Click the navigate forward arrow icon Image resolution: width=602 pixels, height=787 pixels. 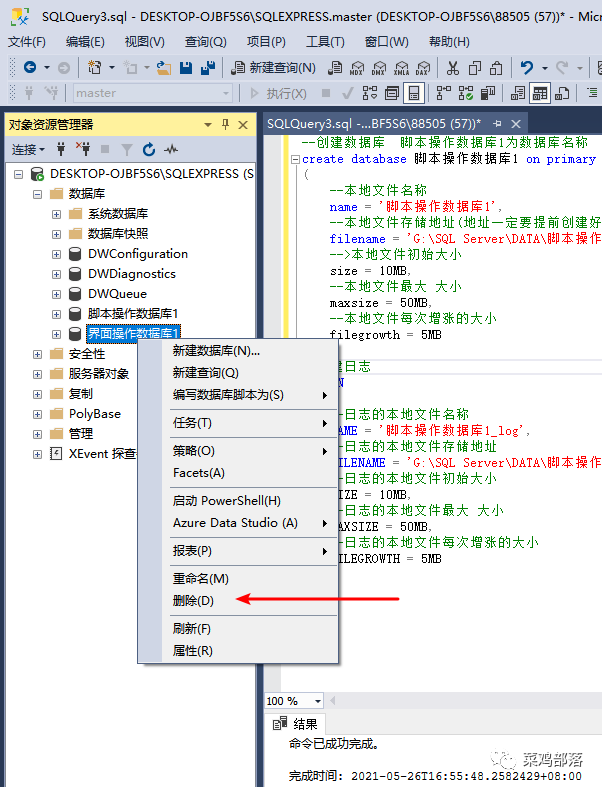coord(64,68)
